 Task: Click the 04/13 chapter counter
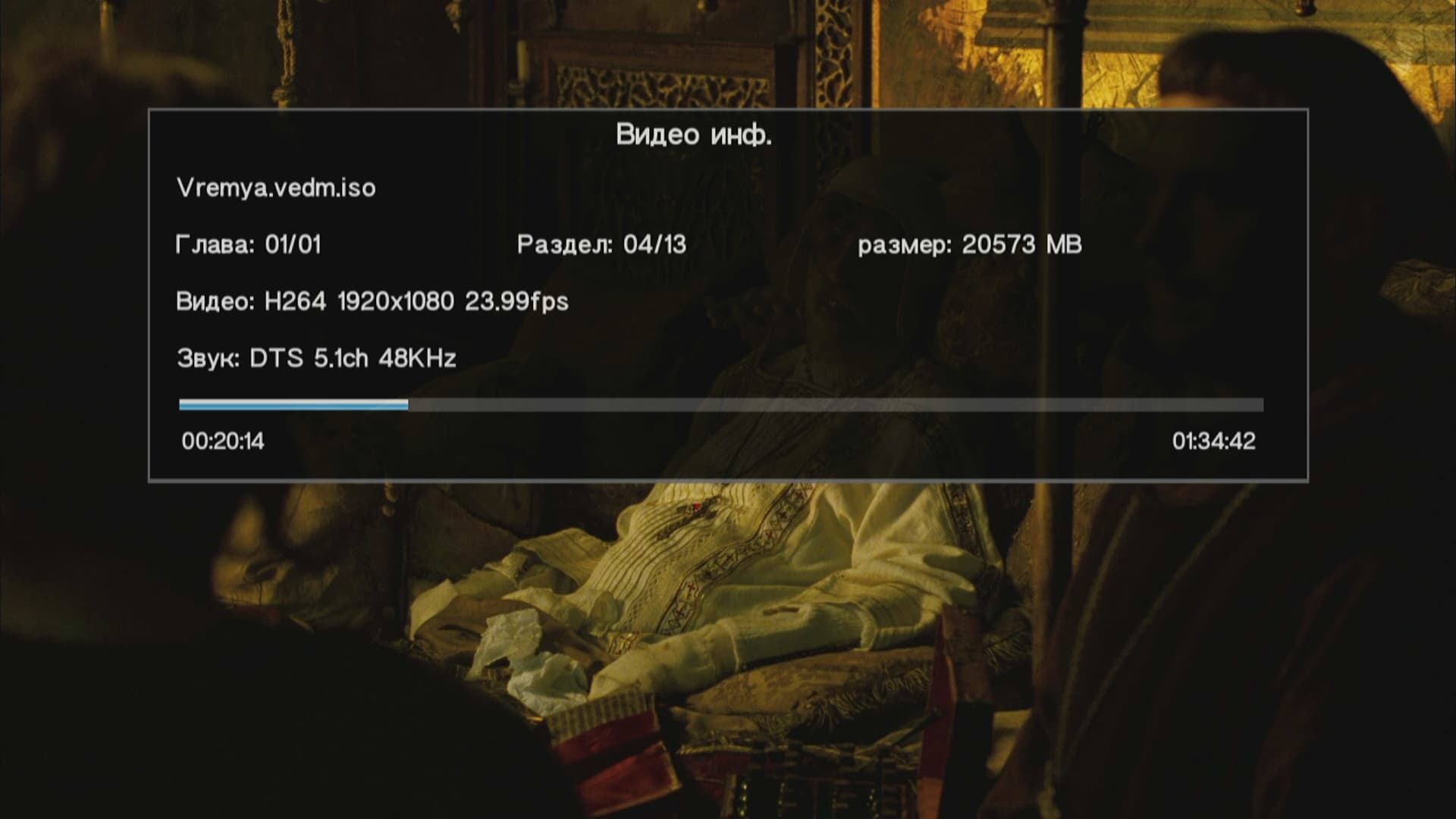(654, 245)
